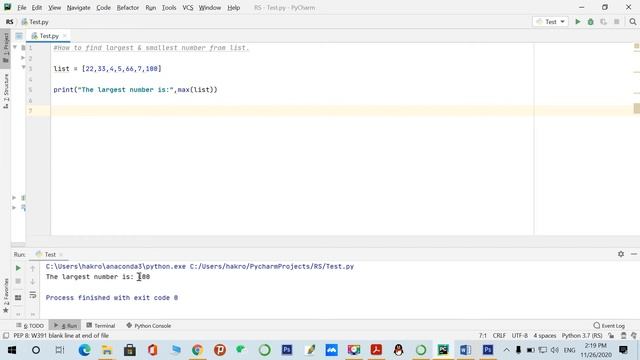Open the Run menu
The image size is (640, 360).
click(x=151, y=8)
